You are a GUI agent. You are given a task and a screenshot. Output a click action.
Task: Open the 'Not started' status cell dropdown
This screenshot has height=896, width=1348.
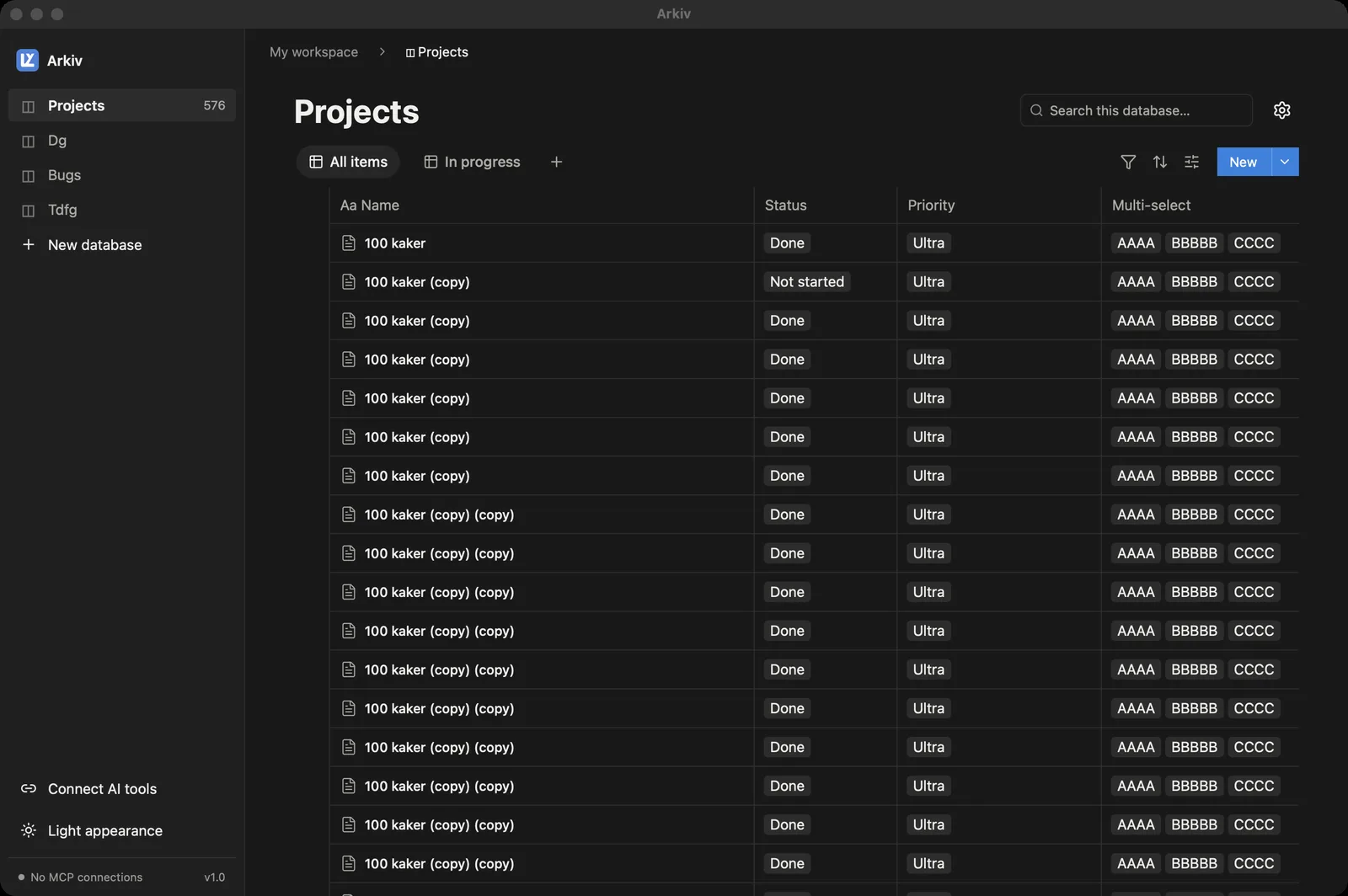point(807,281)
